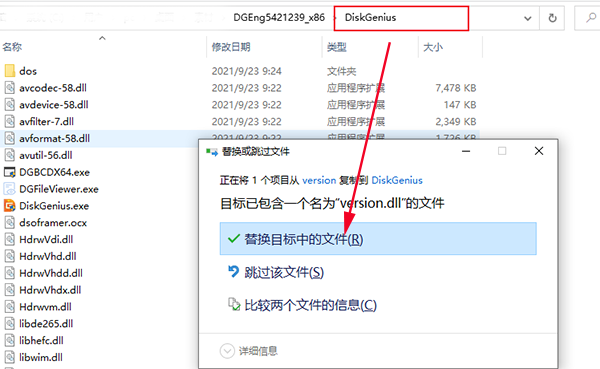Click the avformat-58.dll file icon
Viewport: 600px width, 369px height.
coord(10,138)
